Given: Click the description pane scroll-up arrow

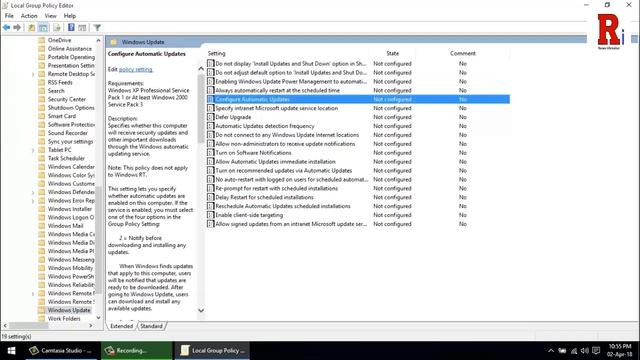Looking at the screenshot, I should 201,69.
